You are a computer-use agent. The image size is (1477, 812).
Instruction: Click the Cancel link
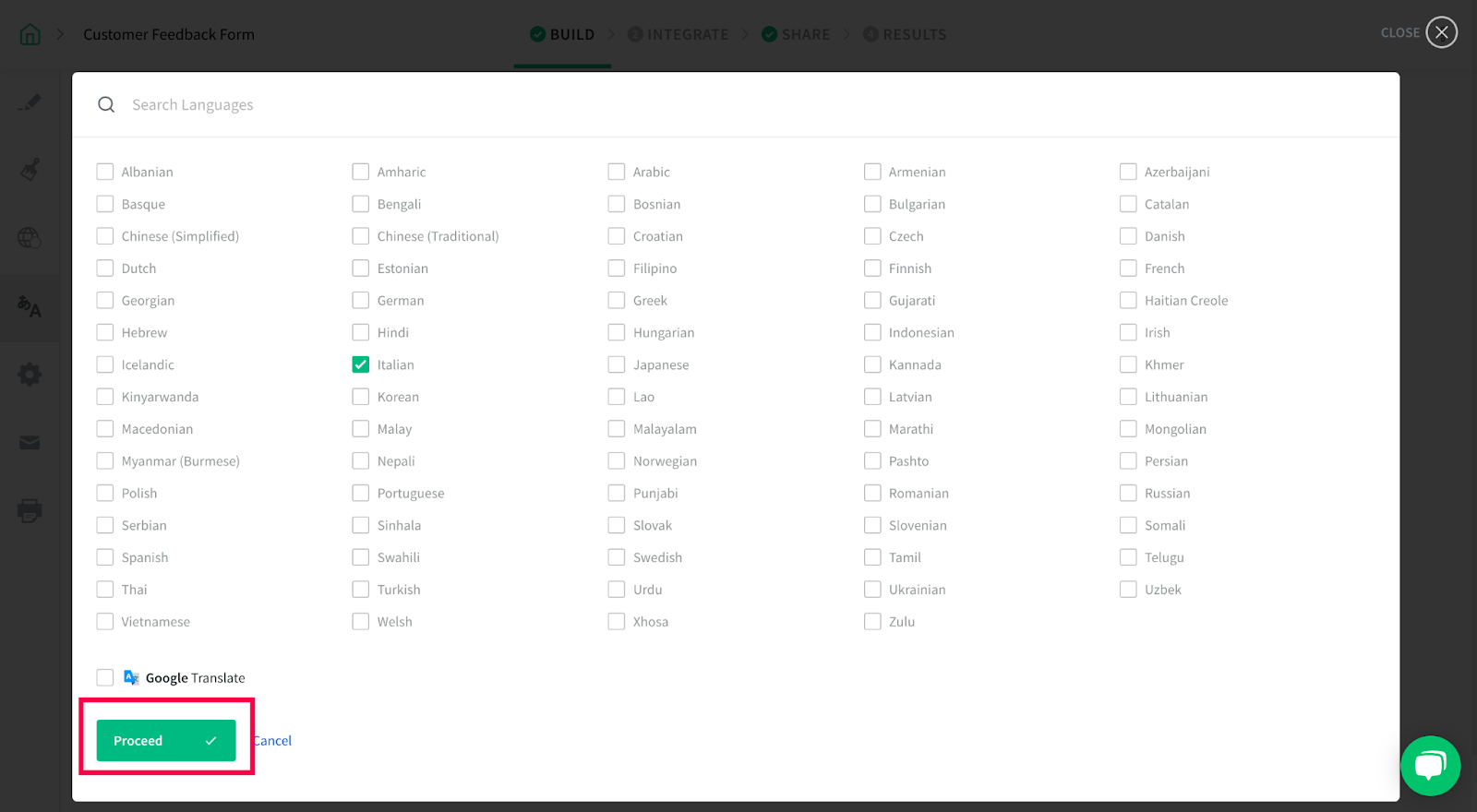(272, 740)
